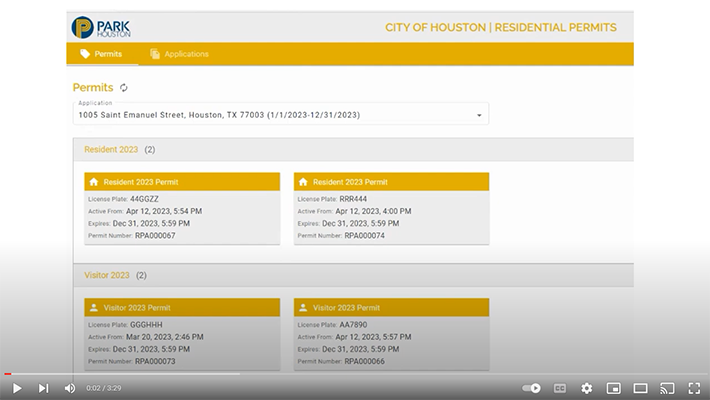Play the video

point(16,388)
